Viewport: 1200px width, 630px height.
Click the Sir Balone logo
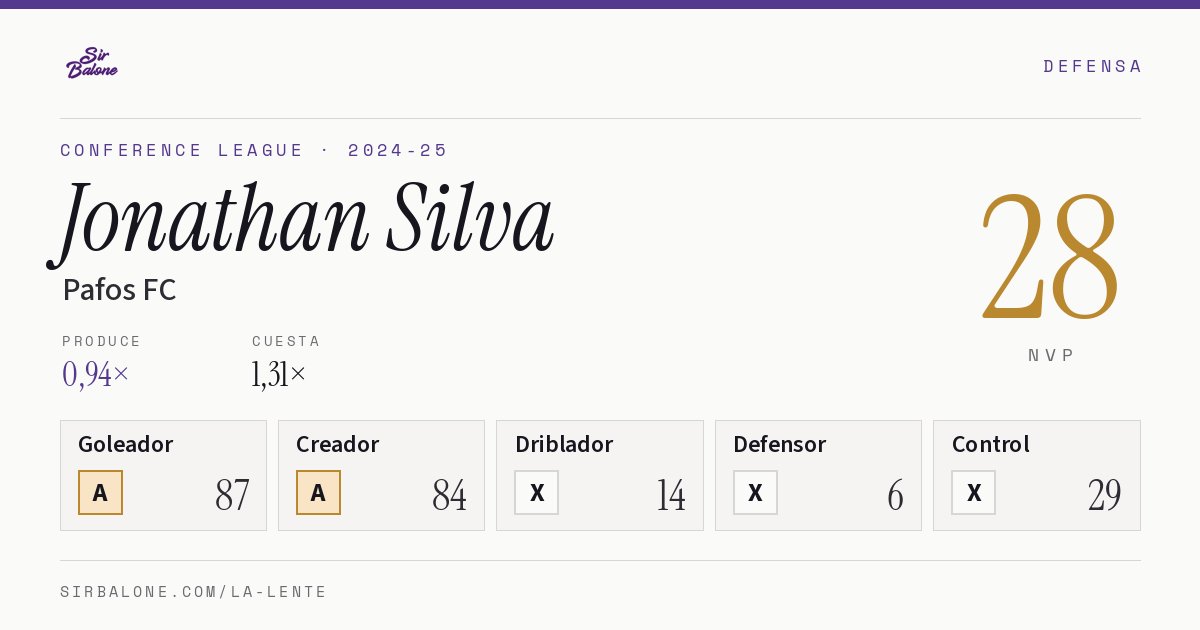coord(92,63)
